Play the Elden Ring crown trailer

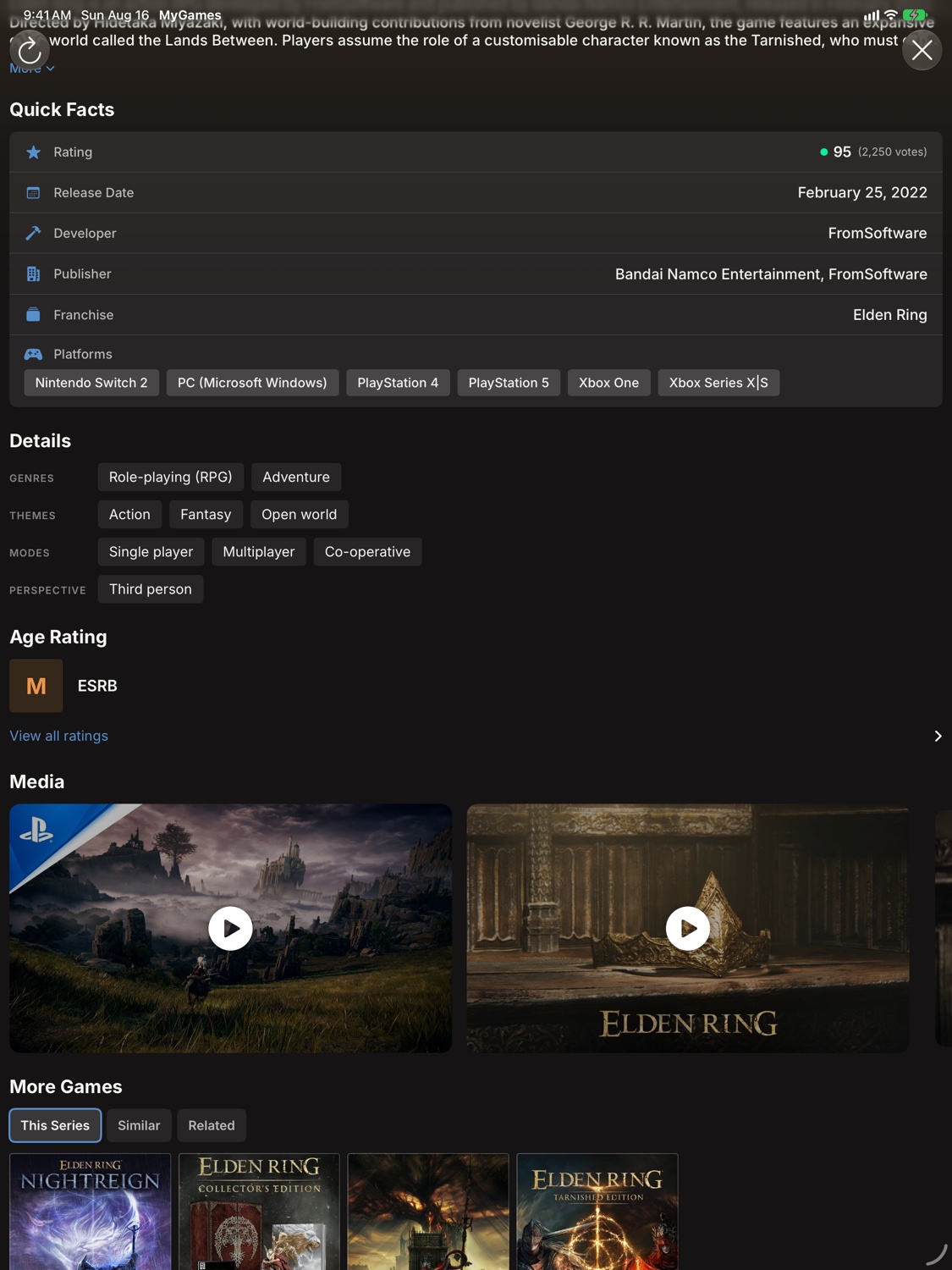coord(688,928)
